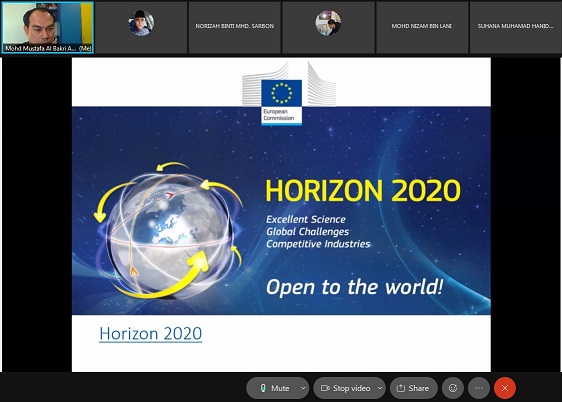
Task: Select the NORIZAH BINTI MHD. SARBON participant tile
Action: [x=234, y=28]
